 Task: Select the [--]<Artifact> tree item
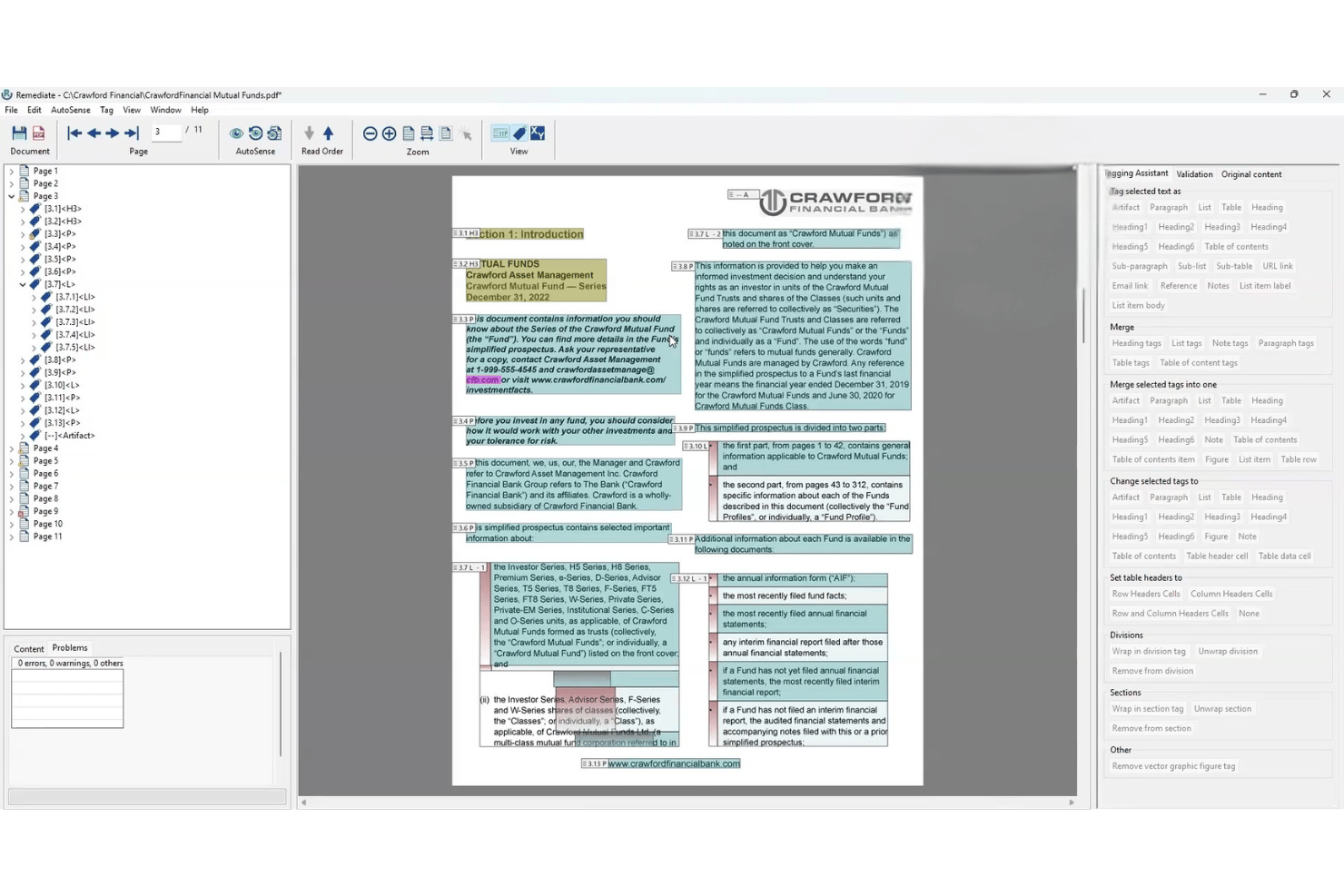(70, 436)
